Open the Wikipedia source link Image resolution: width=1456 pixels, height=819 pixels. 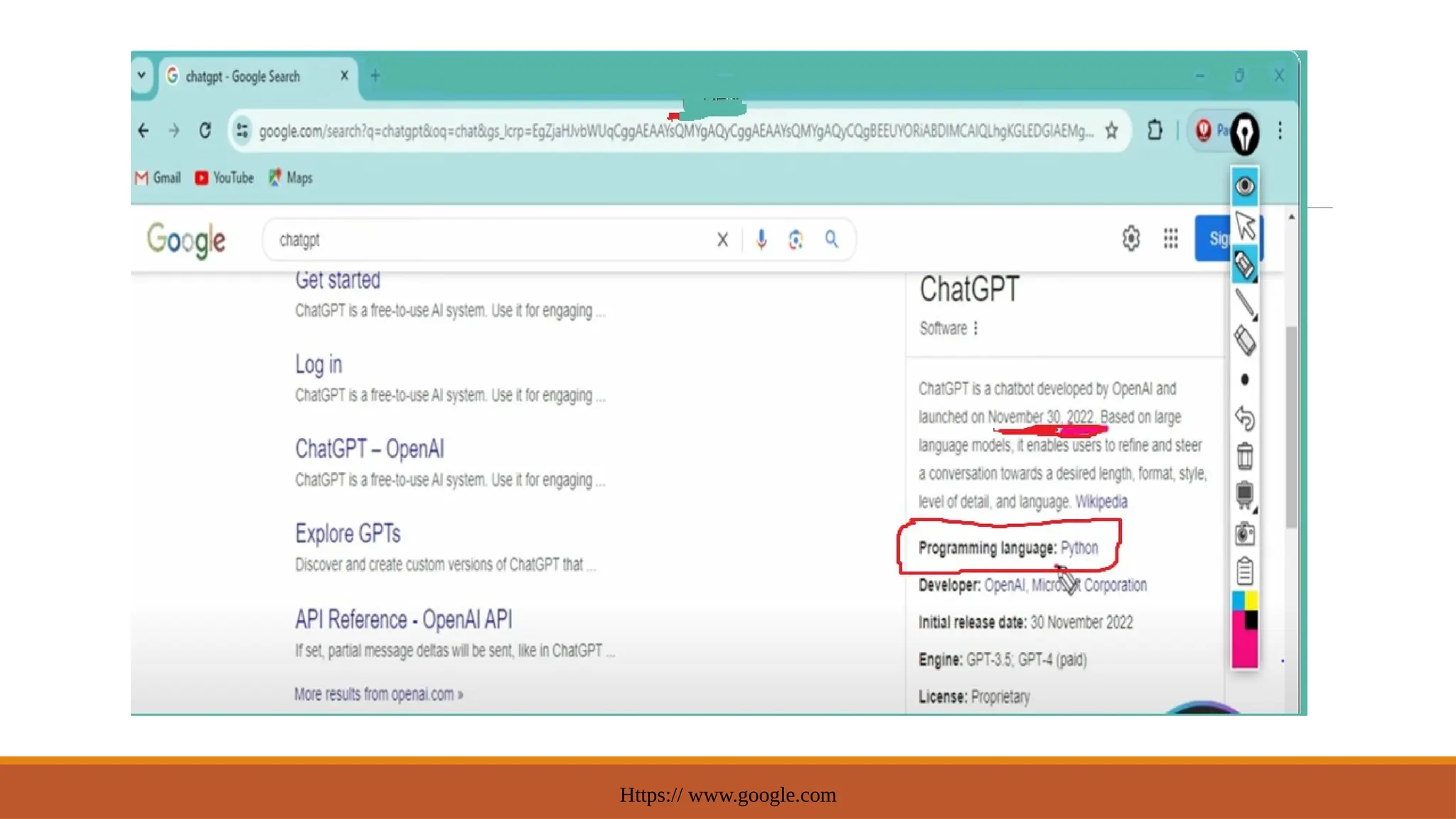pyautogui.click(x=1101, y=501)
